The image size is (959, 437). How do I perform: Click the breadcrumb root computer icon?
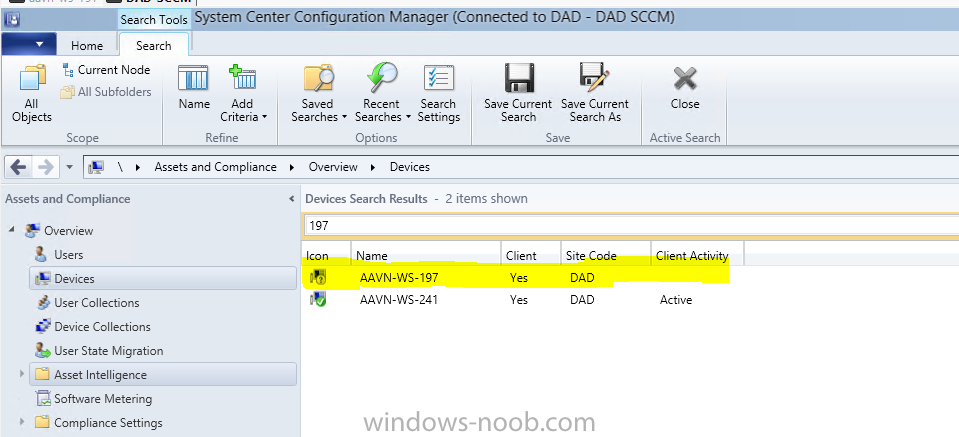[x=96, y=167]
